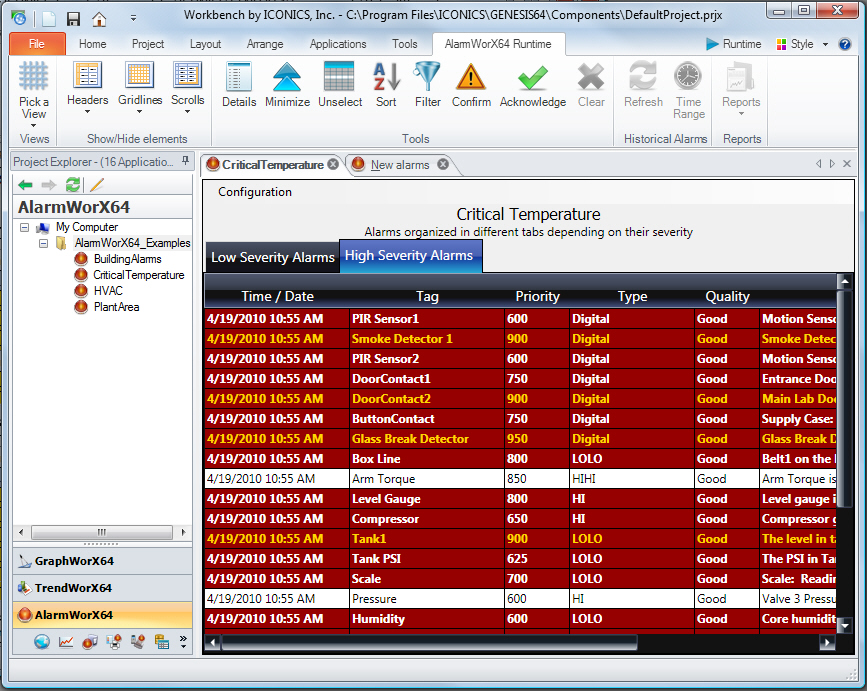Collapse AlarmWorX64_Examples folder node

43,243
